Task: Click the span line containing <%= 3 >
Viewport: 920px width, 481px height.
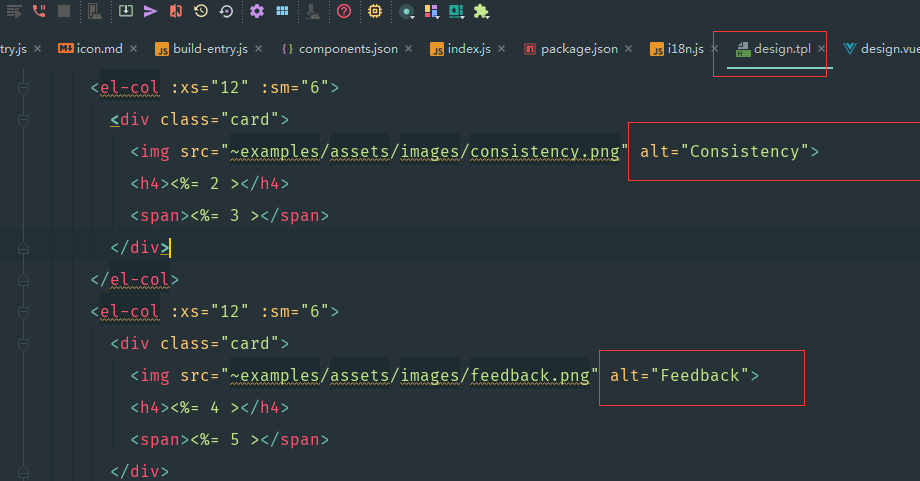Action: click(229, 216)
